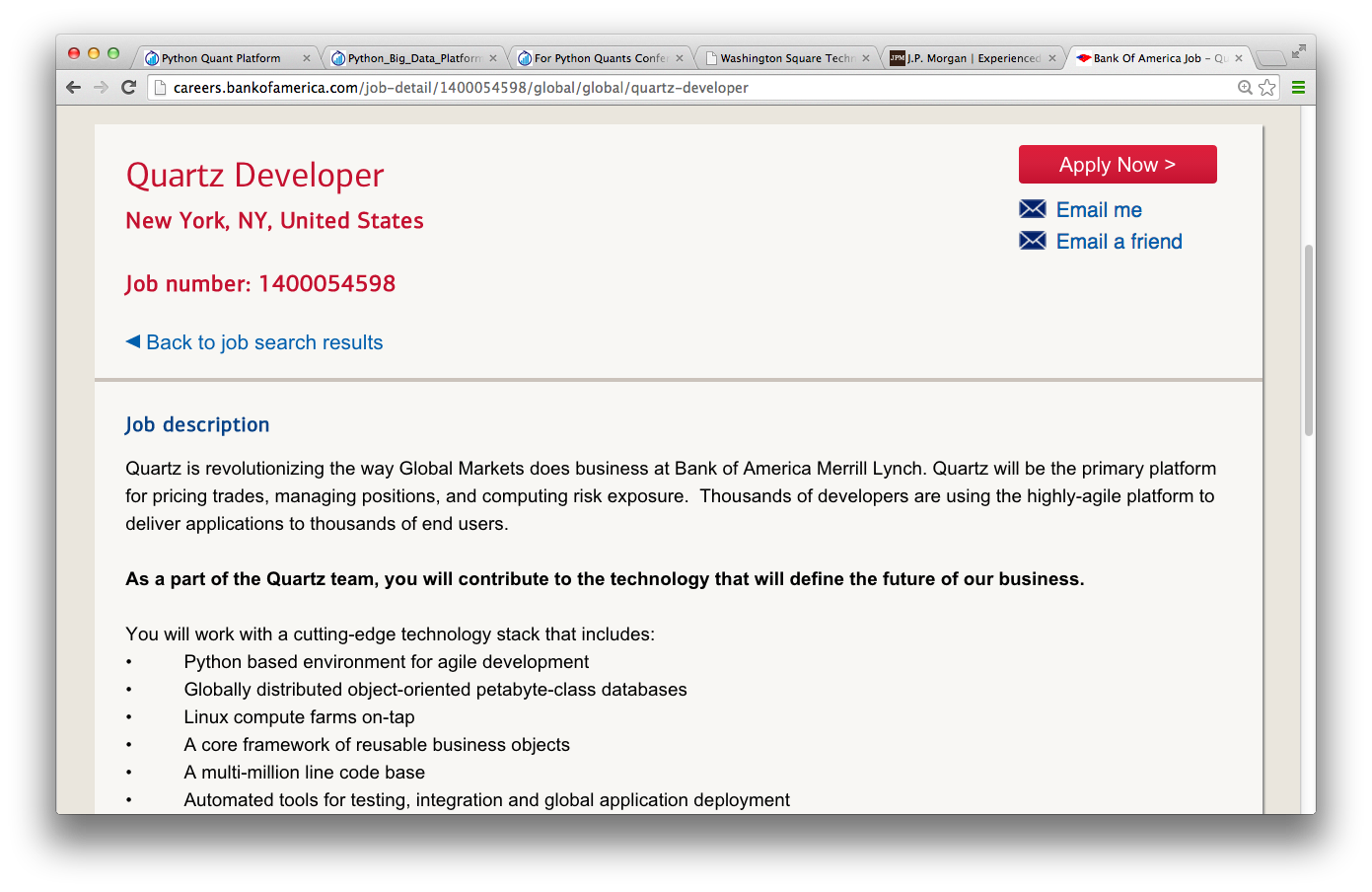Select the Bank Of America Job tab
The width and height of the screenshot is (1372, 892).
1158,58
